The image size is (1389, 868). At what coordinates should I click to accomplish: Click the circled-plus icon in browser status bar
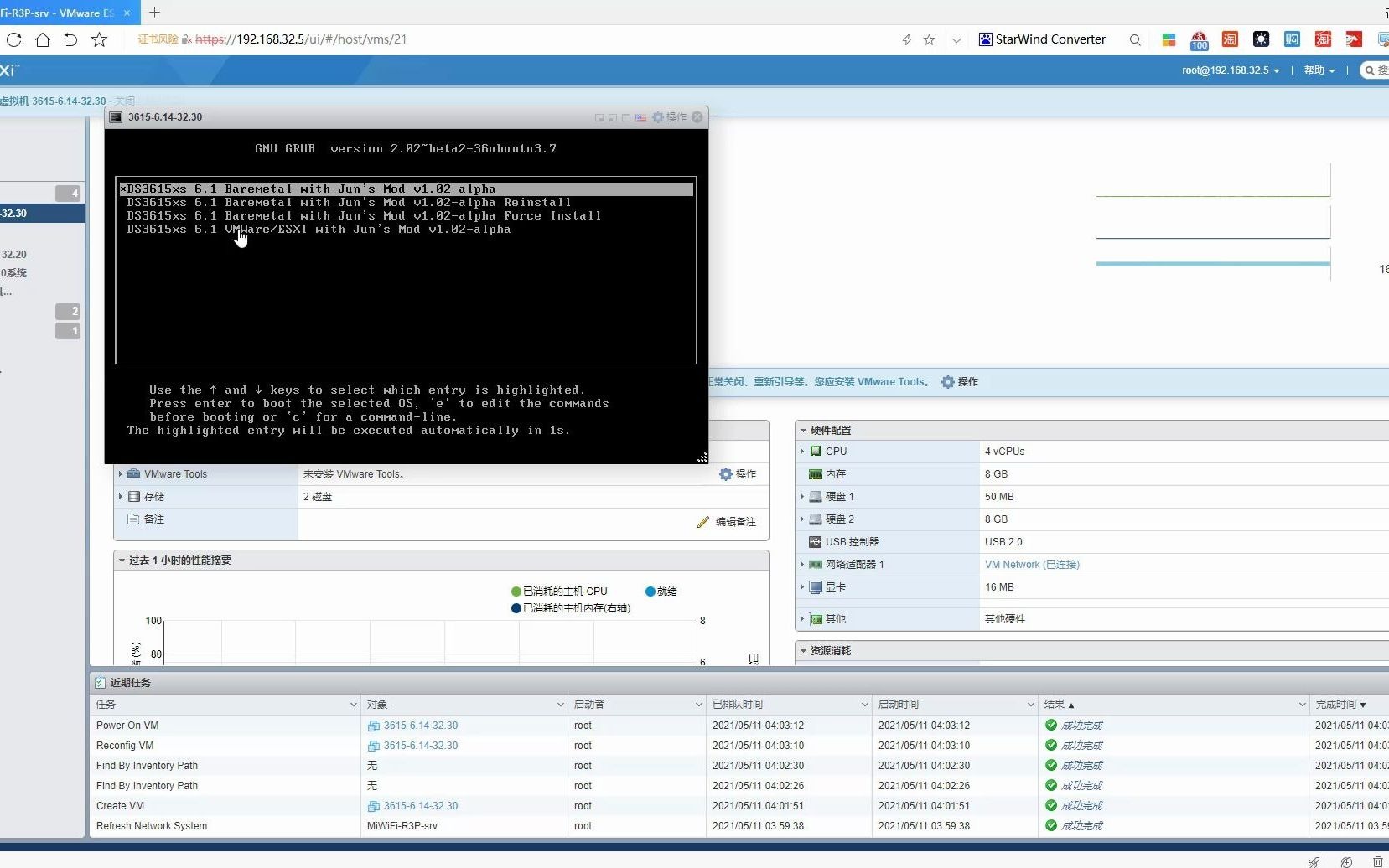coord(1346,861)
